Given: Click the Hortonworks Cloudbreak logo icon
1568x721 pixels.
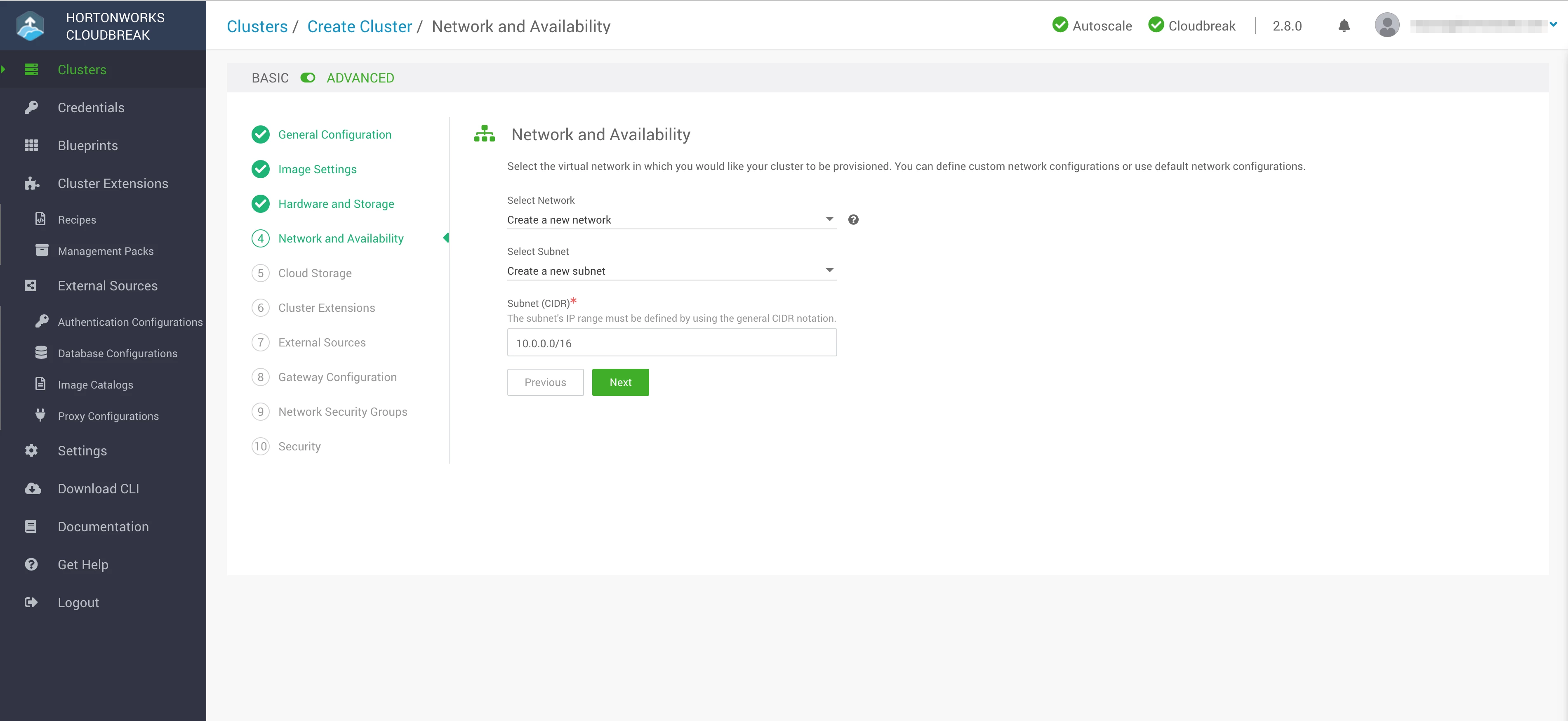Looking at the screenshot, I should pyautogui.click(x=31, y=26).
